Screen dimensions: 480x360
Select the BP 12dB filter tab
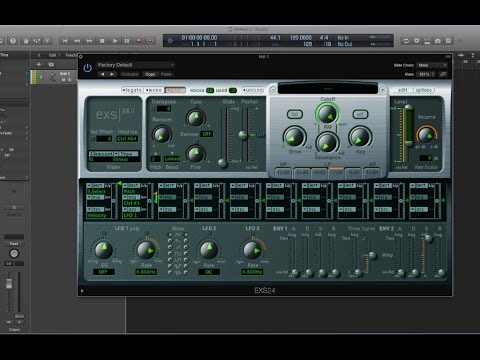pyautogui.click(x=372, y=172)
